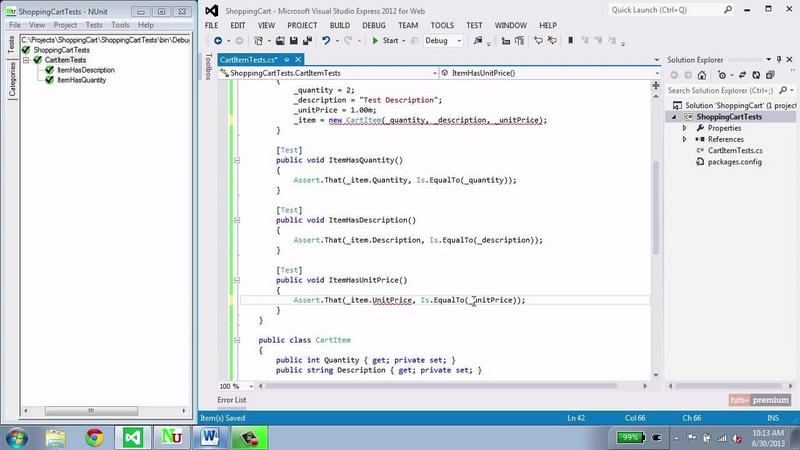
Task: Collapse the ItemHasUnitPrice method outline
Action: pyautogui.click(x=237, y=280)
